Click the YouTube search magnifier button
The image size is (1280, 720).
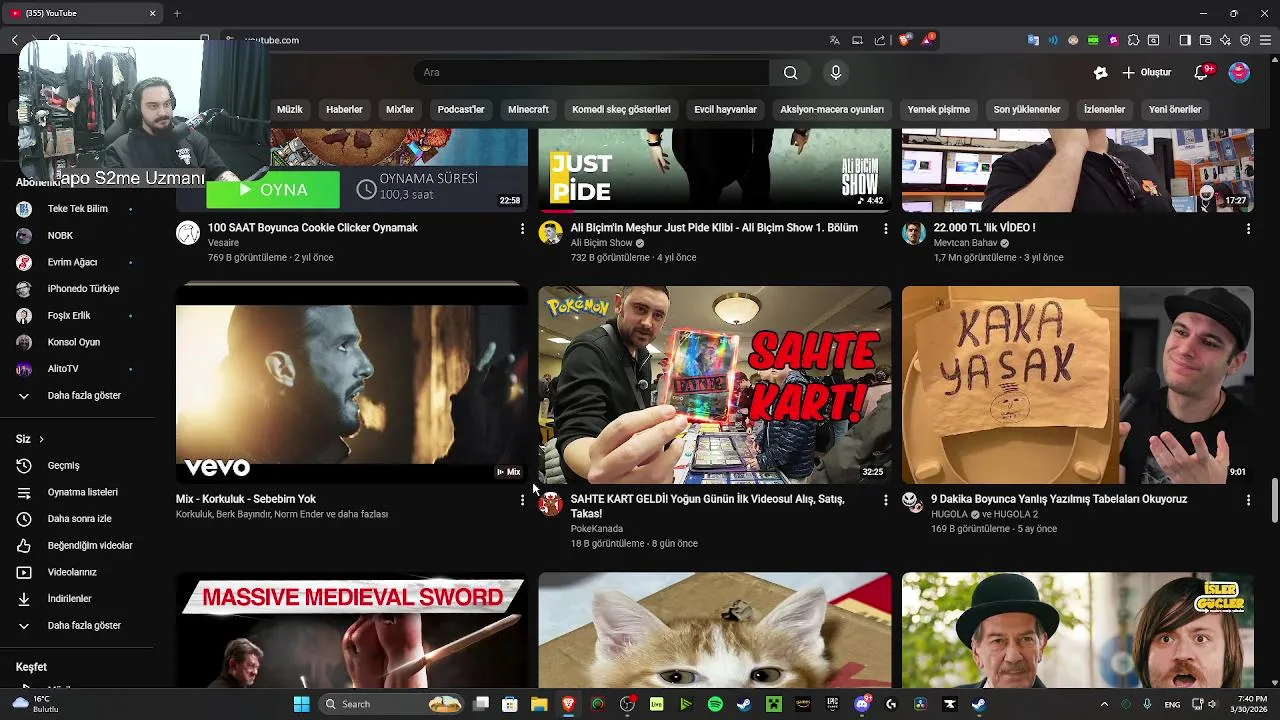tap(790, 72)
